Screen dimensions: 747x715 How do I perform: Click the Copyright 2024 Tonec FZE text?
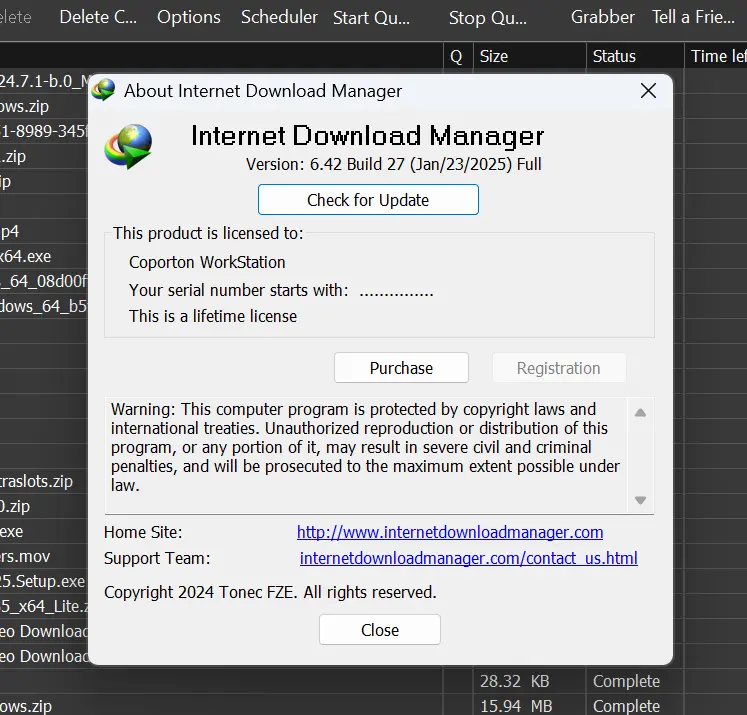point(270,592)
